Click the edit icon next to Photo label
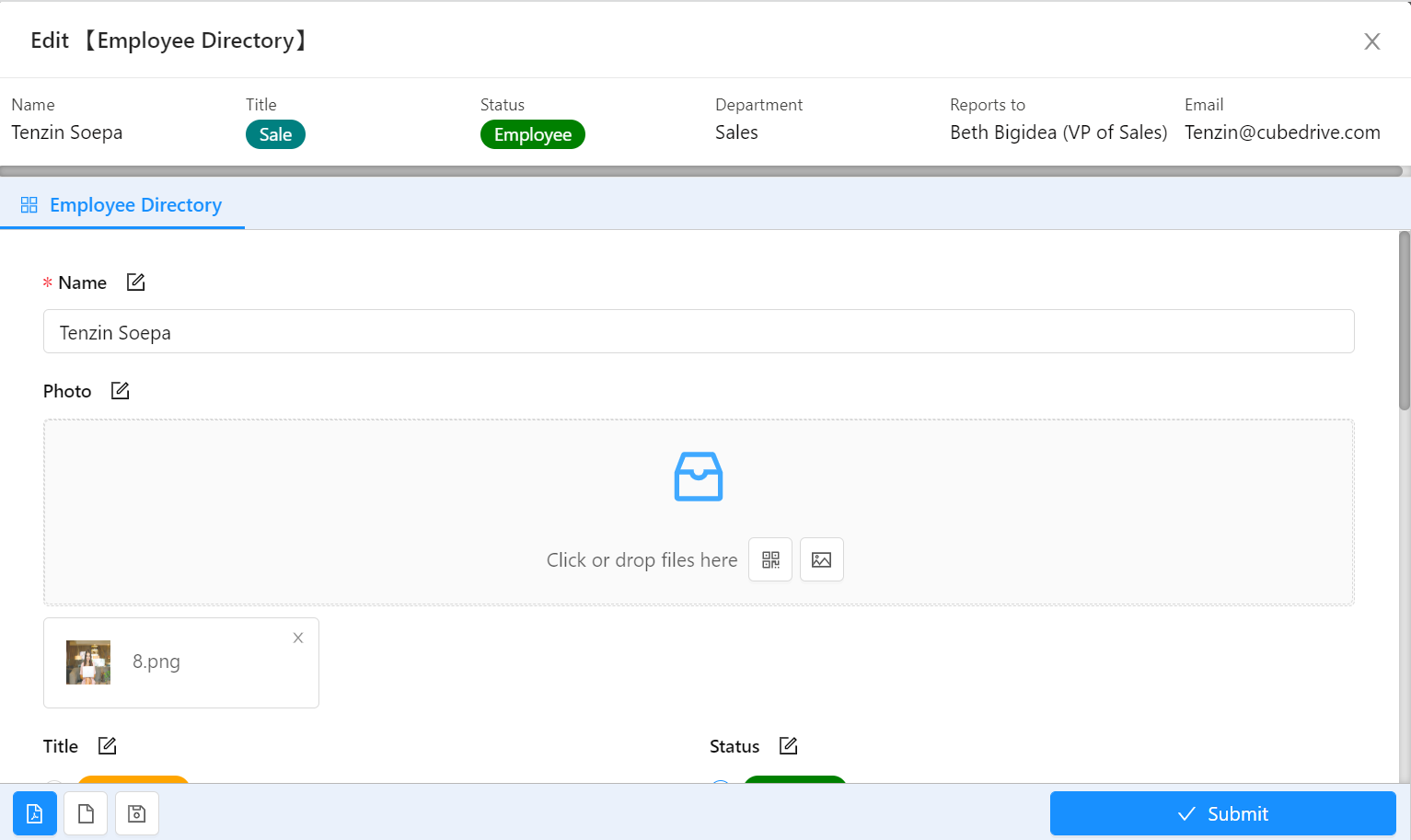 (121, 391)
